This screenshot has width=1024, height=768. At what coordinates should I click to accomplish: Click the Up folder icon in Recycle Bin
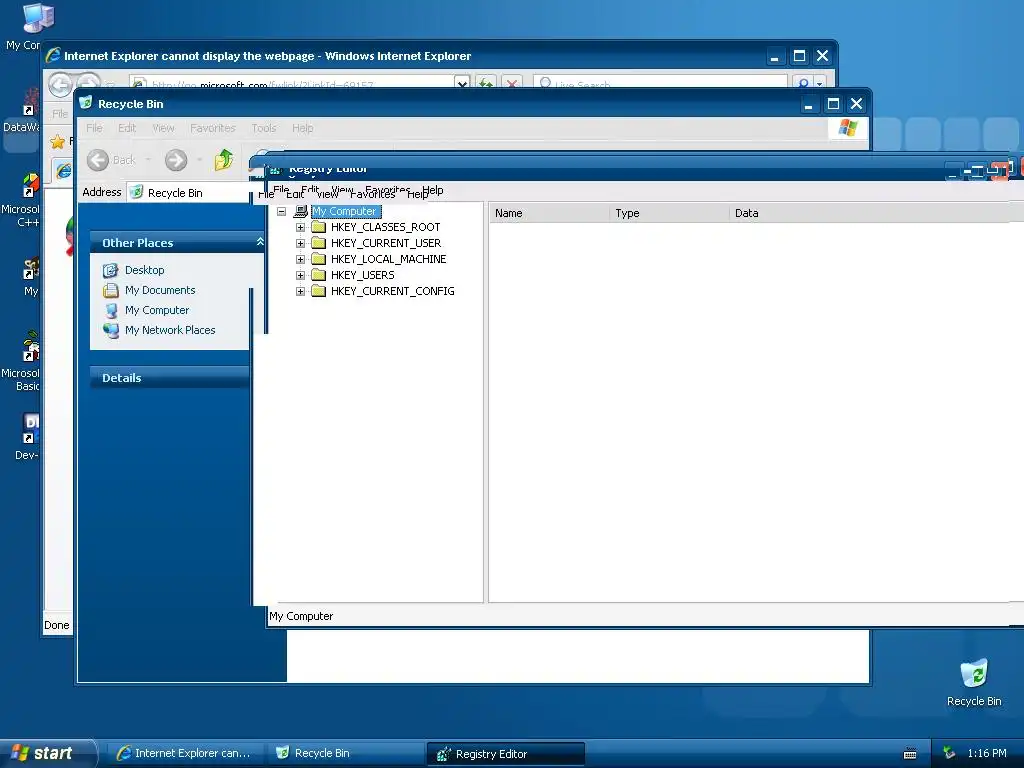[x=224, y=159]
